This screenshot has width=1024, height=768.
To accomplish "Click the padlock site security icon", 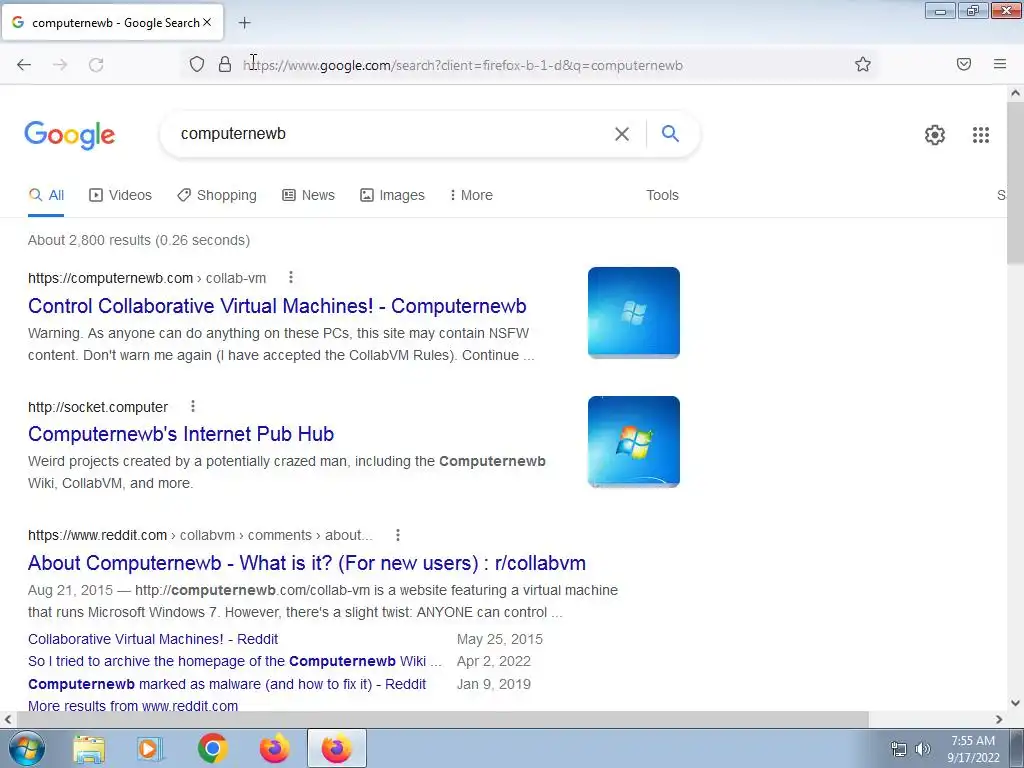I will coord(225,64).
